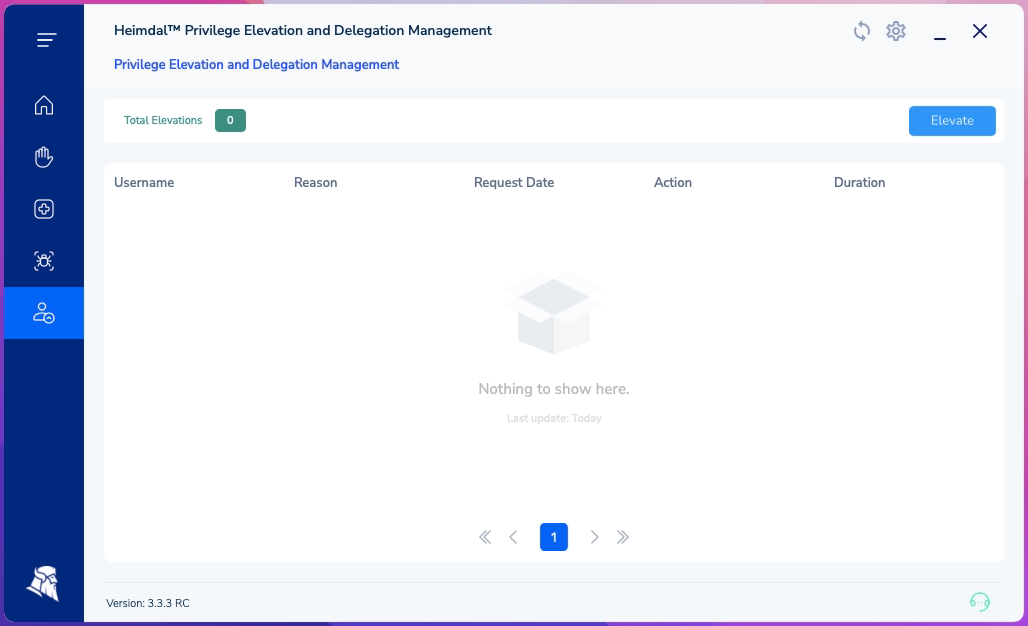This screenshot has height=626, width=1028.
Task: Go to next page arrow
Action: [x=595, y=538]
